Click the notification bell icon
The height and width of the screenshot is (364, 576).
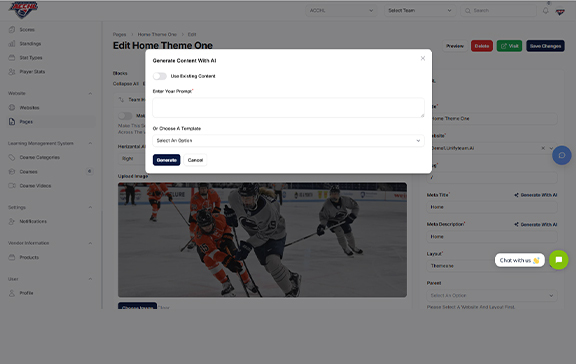546,10
